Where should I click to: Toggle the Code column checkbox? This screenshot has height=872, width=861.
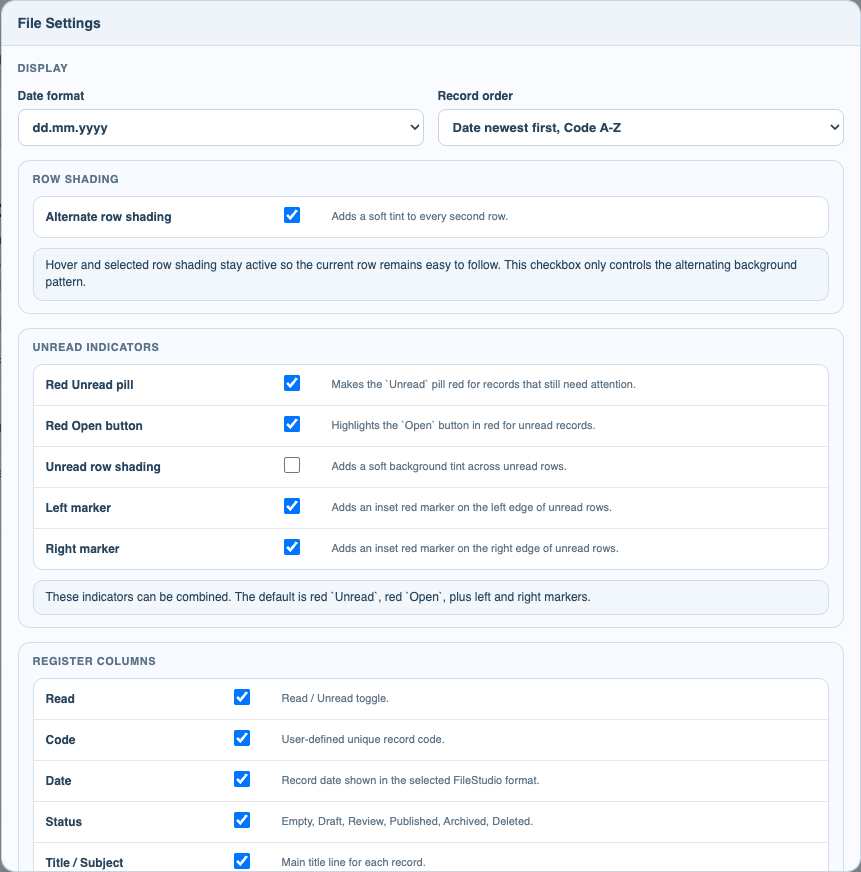click(242, 738)
